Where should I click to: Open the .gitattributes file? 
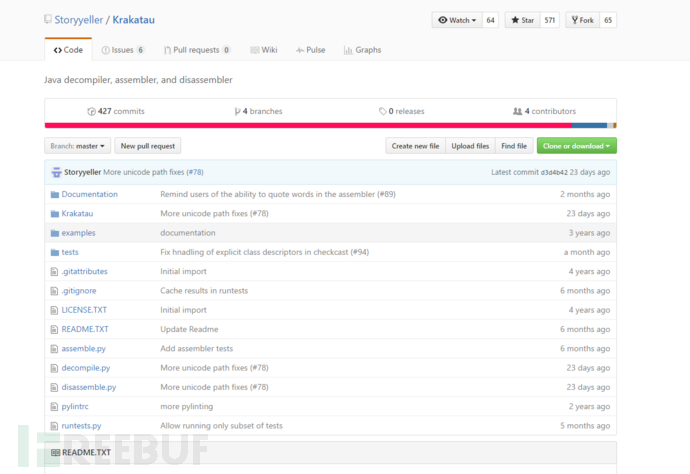(x=84, y=272)
